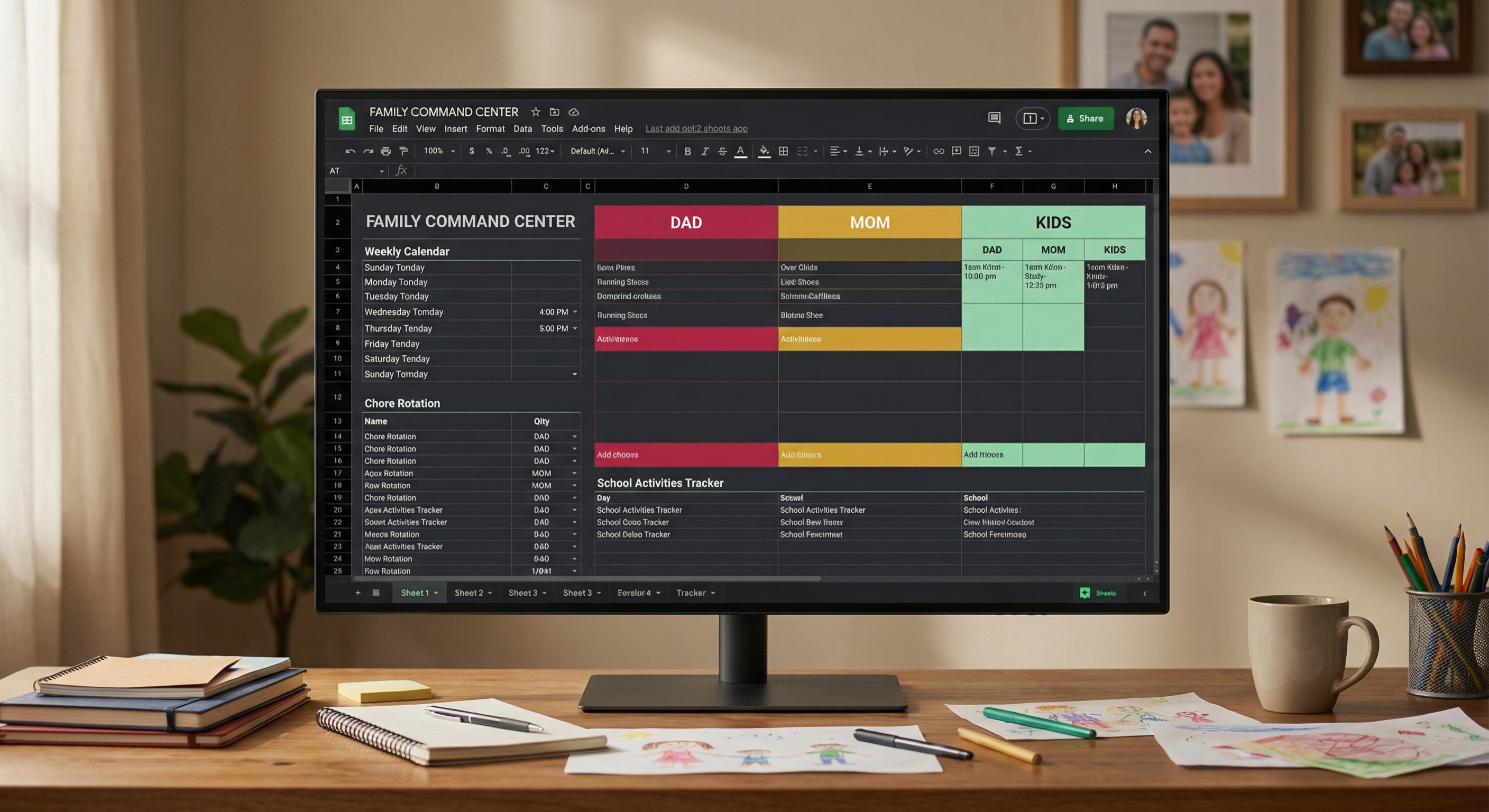Open the last edit history link
Screen dimensions: 1489x812
tap(696, 129)
